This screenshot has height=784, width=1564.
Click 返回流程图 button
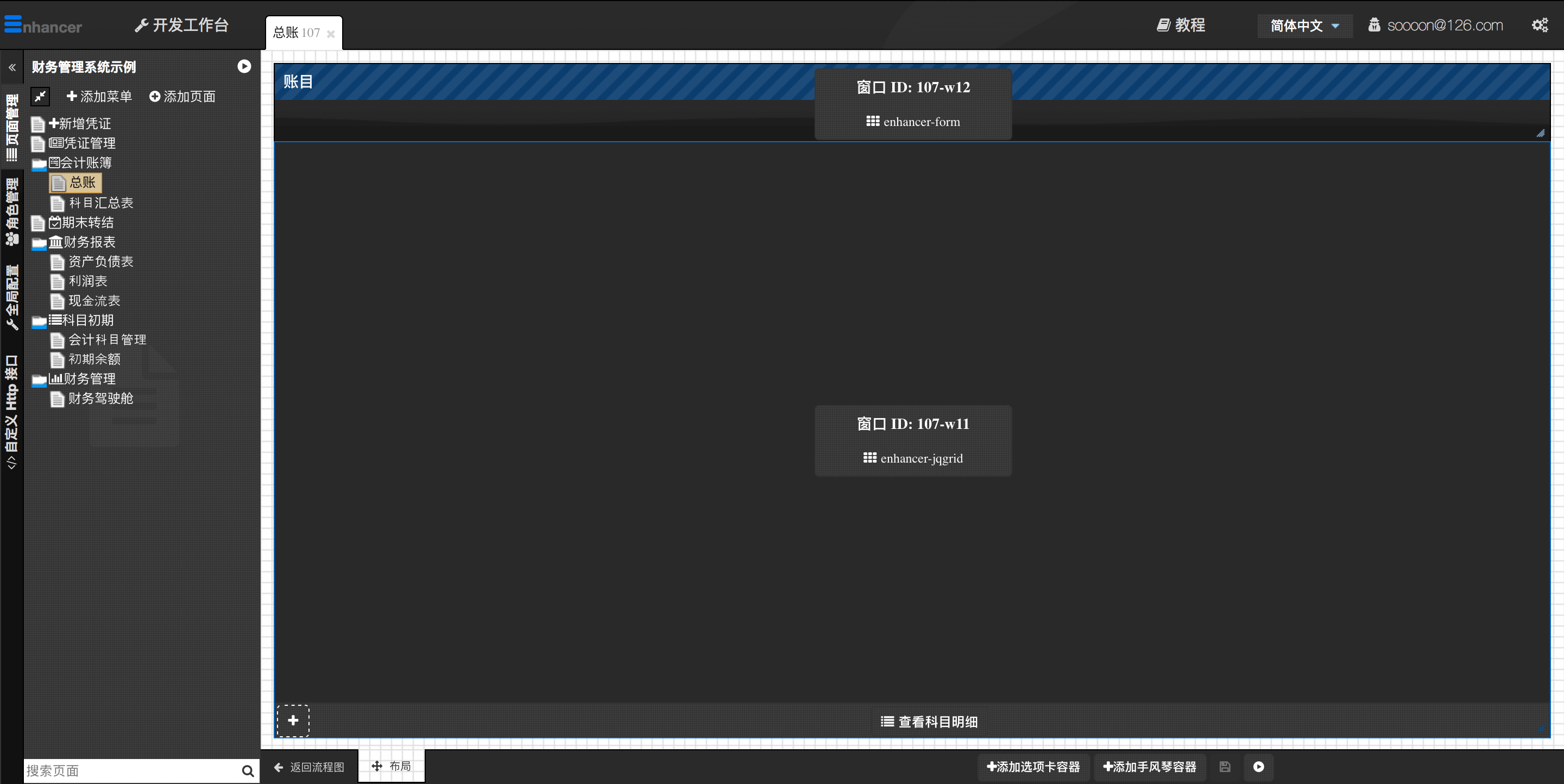tap(309, 767)
